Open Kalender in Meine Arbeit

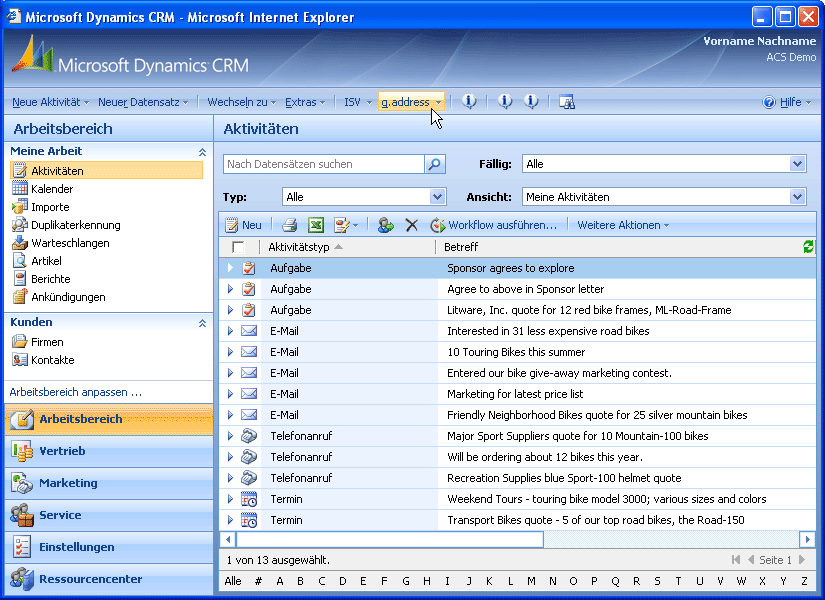pos(52,189)
